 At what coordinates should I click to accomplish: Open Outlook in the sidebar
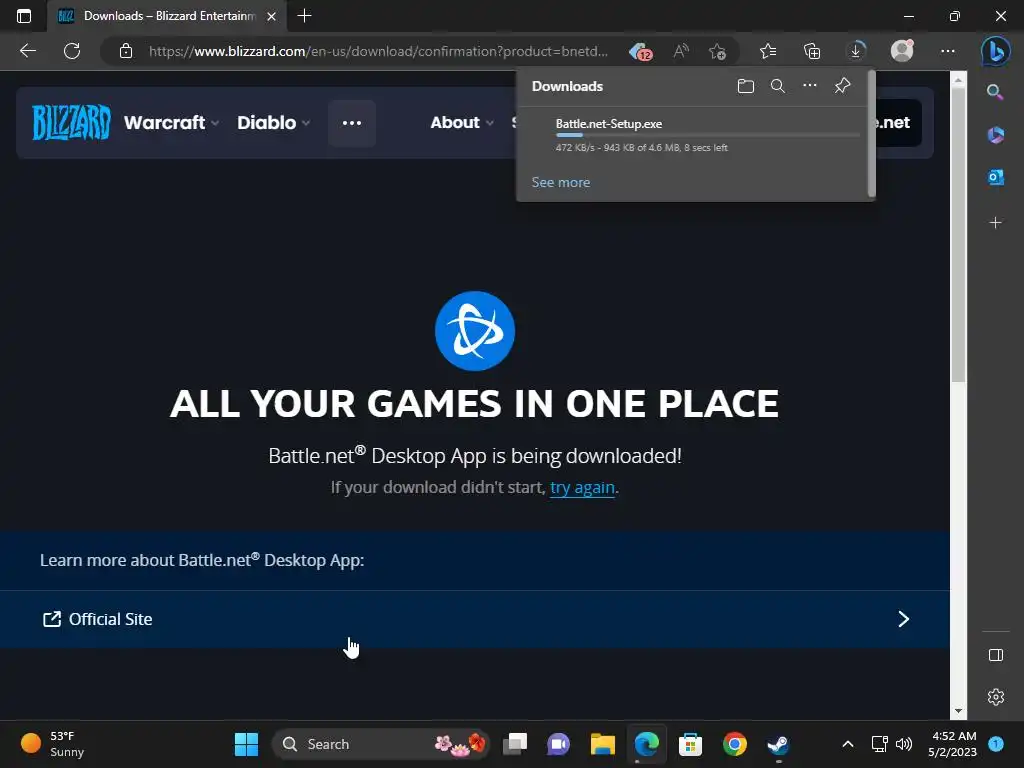point(995,177)
